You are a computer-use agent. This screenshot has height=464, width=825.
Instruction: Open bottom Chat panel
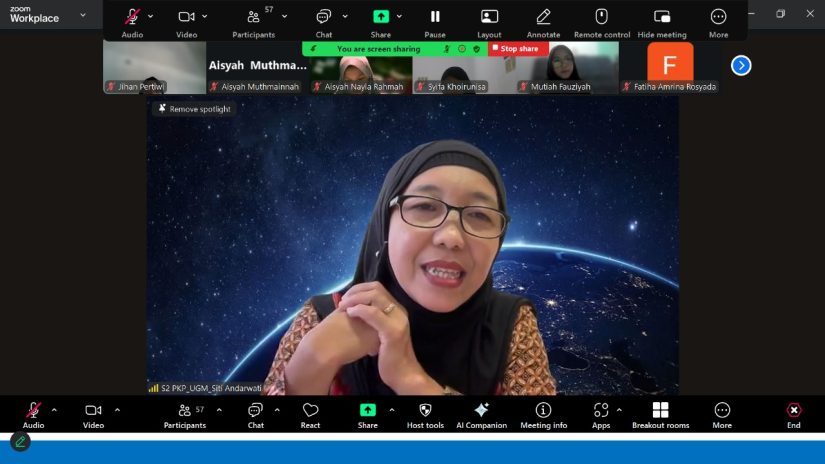coord(256,415)
